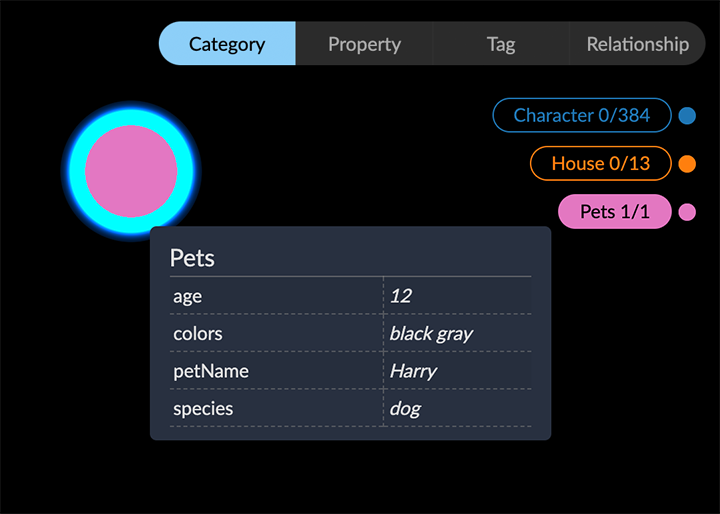
Task: Toggle the Pets 1/1 legend pill
Action: click(614, 211)
